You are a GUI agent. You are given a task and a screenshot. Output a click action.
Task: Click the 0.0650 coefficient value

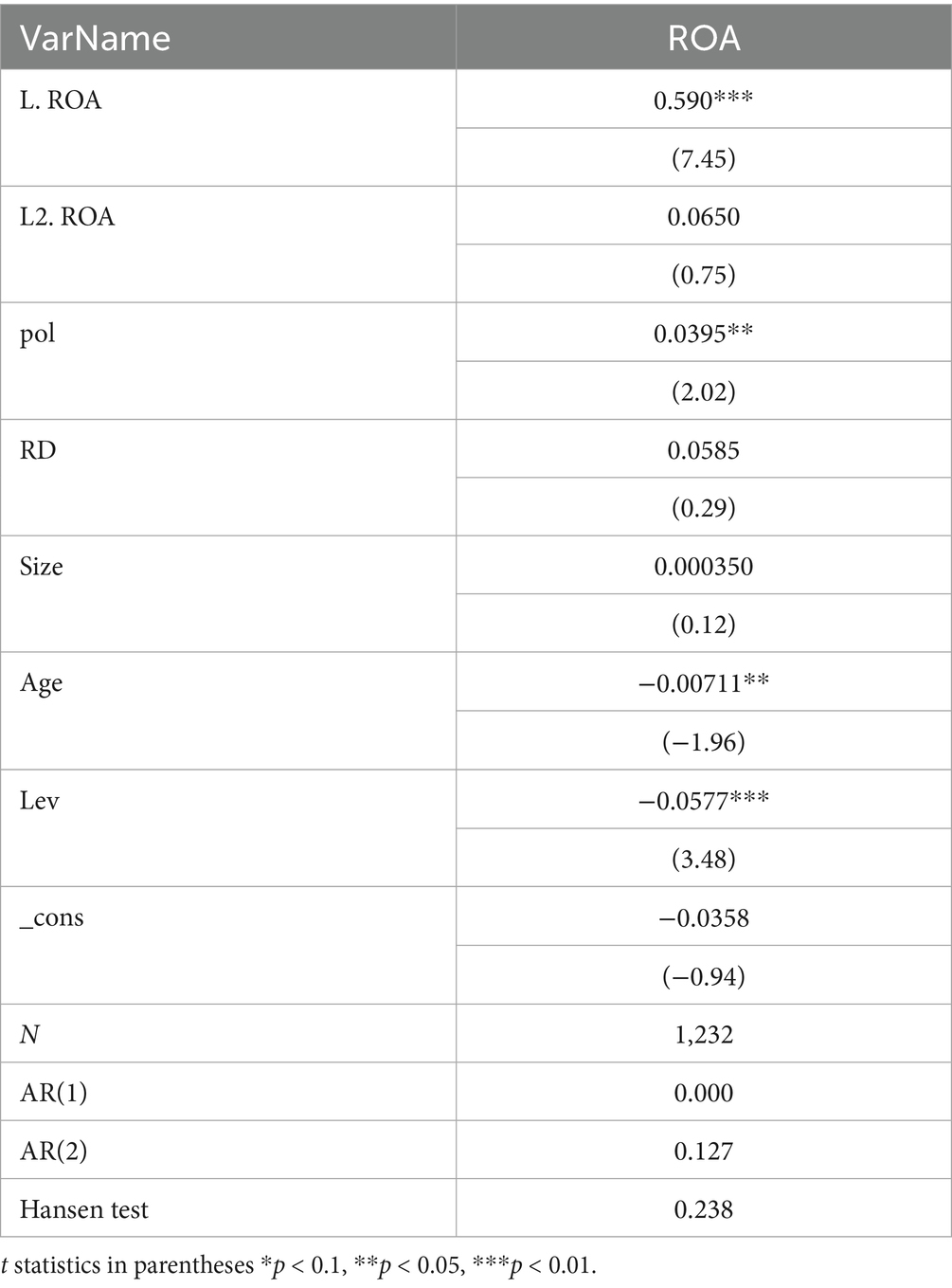703,217
